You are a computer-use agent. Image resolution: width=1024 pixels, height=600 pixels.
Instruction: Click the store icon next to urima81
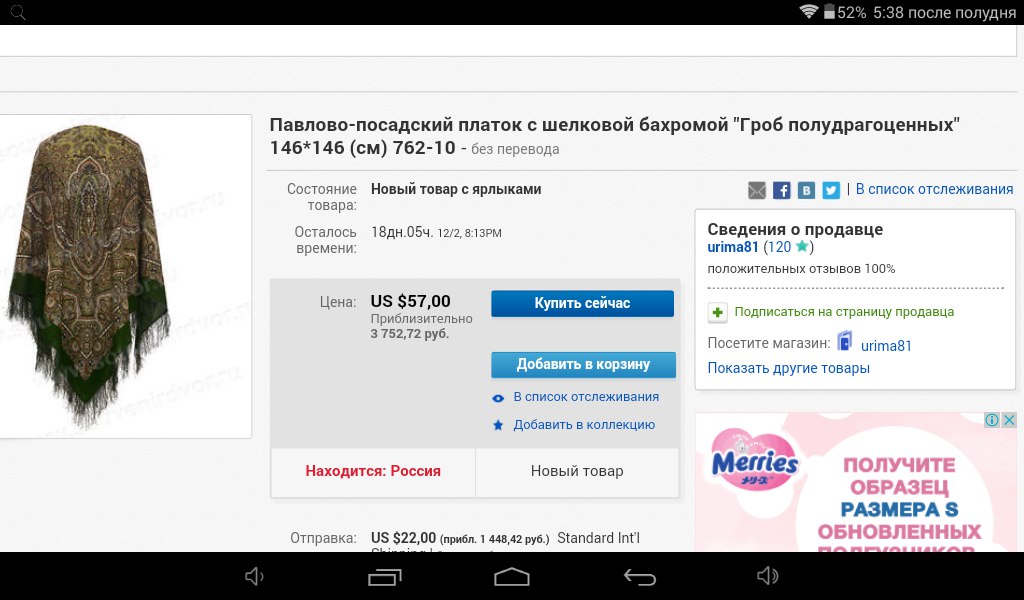tap(845, 341)
